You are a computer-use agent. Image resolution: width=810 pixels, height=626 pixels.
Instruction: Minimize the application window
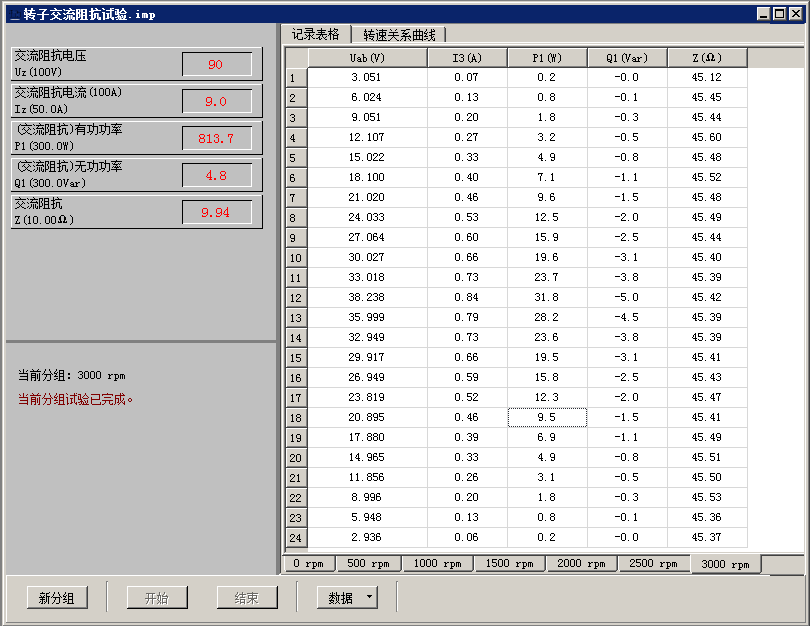pyautogui.click(x=765, y=14)
